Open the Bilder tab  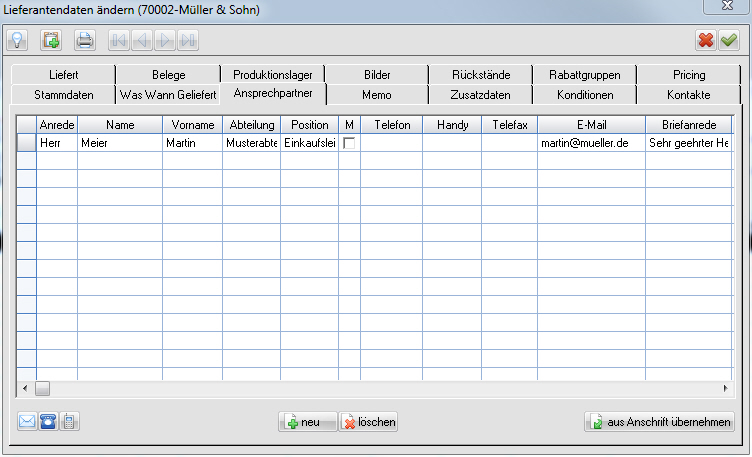pyautogui.click(x=377, y=75)
